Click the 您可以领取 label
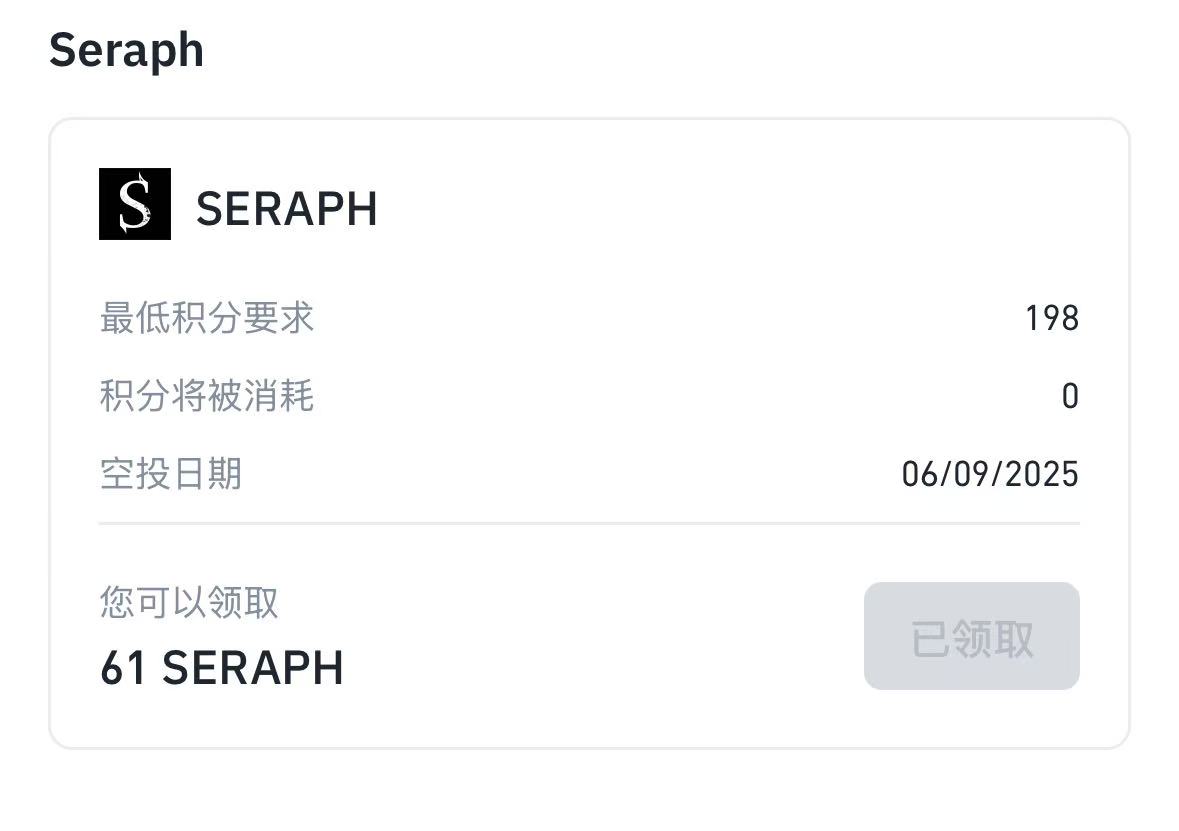The height and width of the screenshot is (831, 1179). pyautogui.click(x=189, y=602)
